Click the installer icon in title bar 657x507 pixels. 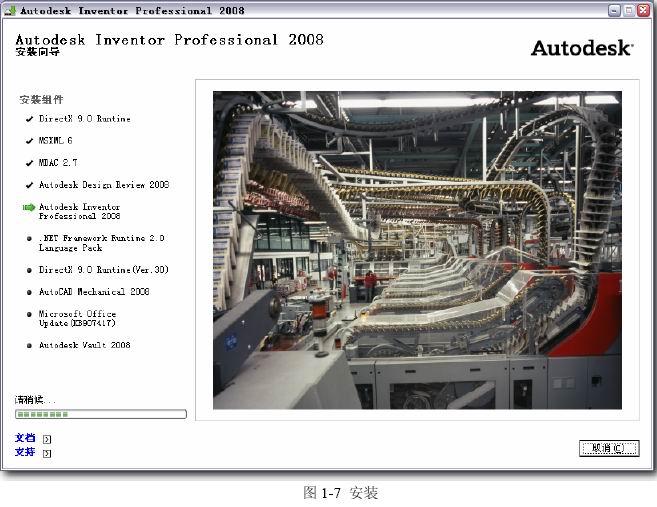pyautogui.click(x=10, y=10)
